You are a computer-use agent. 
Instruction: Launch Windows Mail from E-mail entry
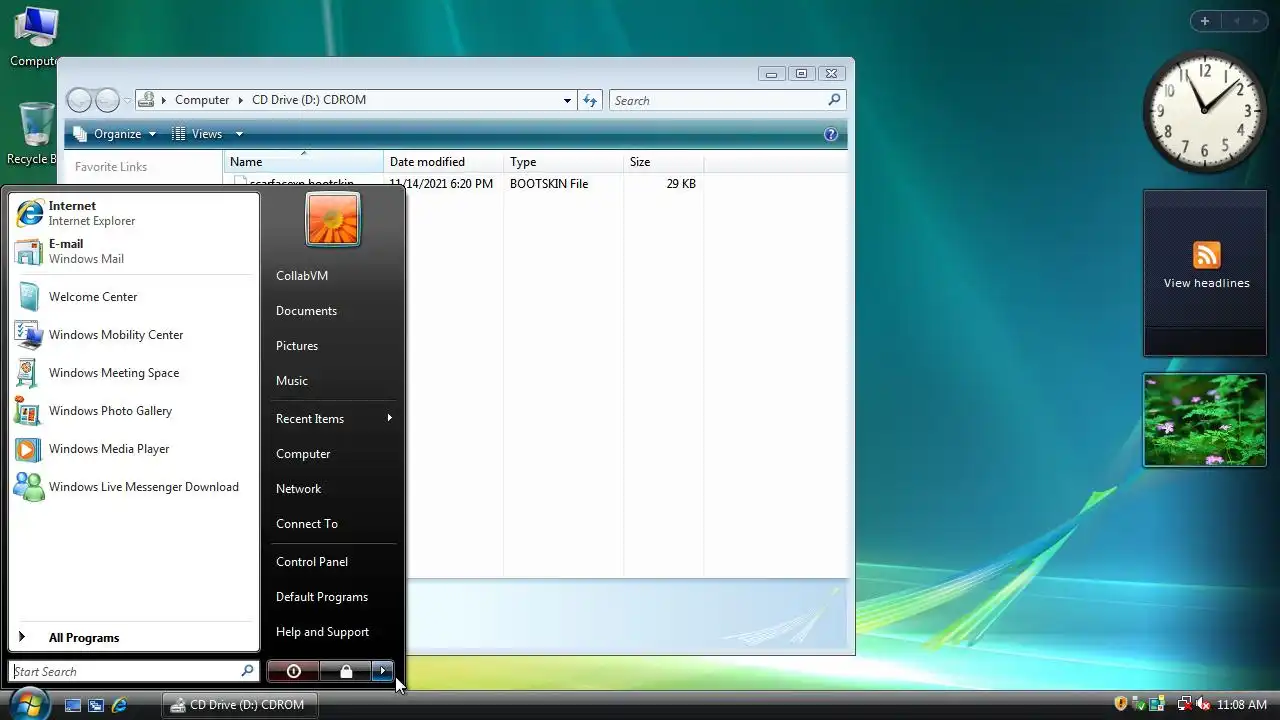point(132,251)
